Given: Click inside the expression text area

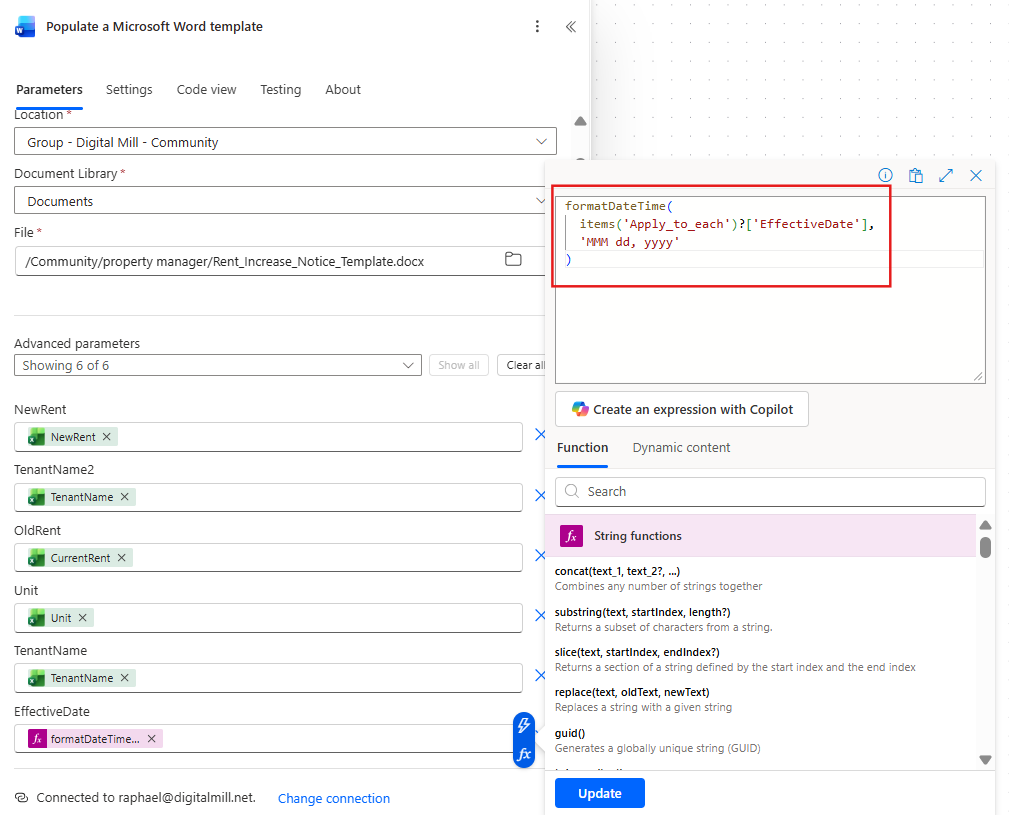Looking at the screenshot, I should 770,290.
